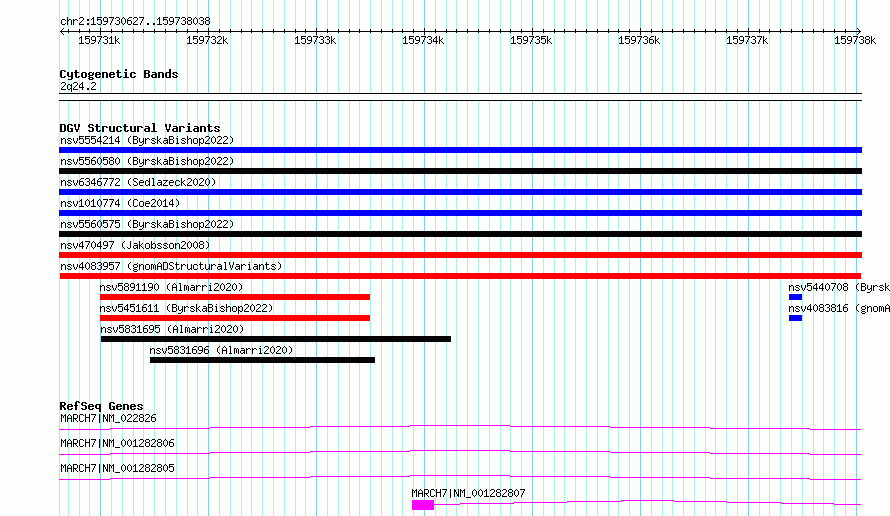
Task: Open variant label nsv5440708
Action: [x=839, y=287]
